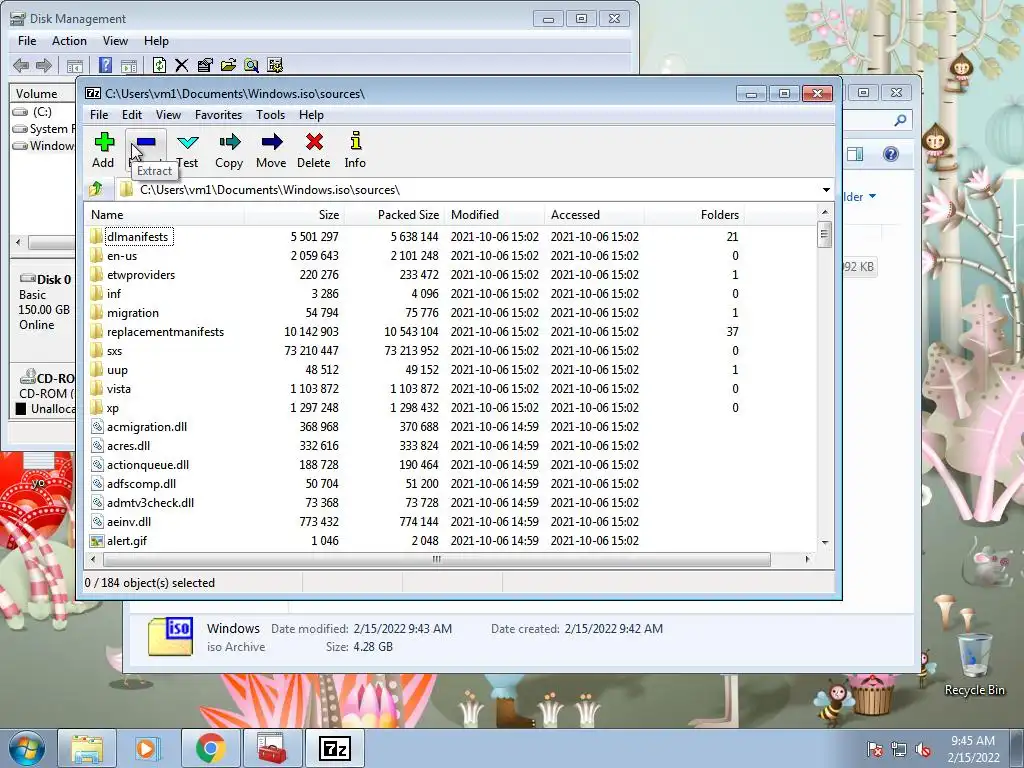
Task: Open the Action menu in Disk Management
Action: tap(69, 40)
